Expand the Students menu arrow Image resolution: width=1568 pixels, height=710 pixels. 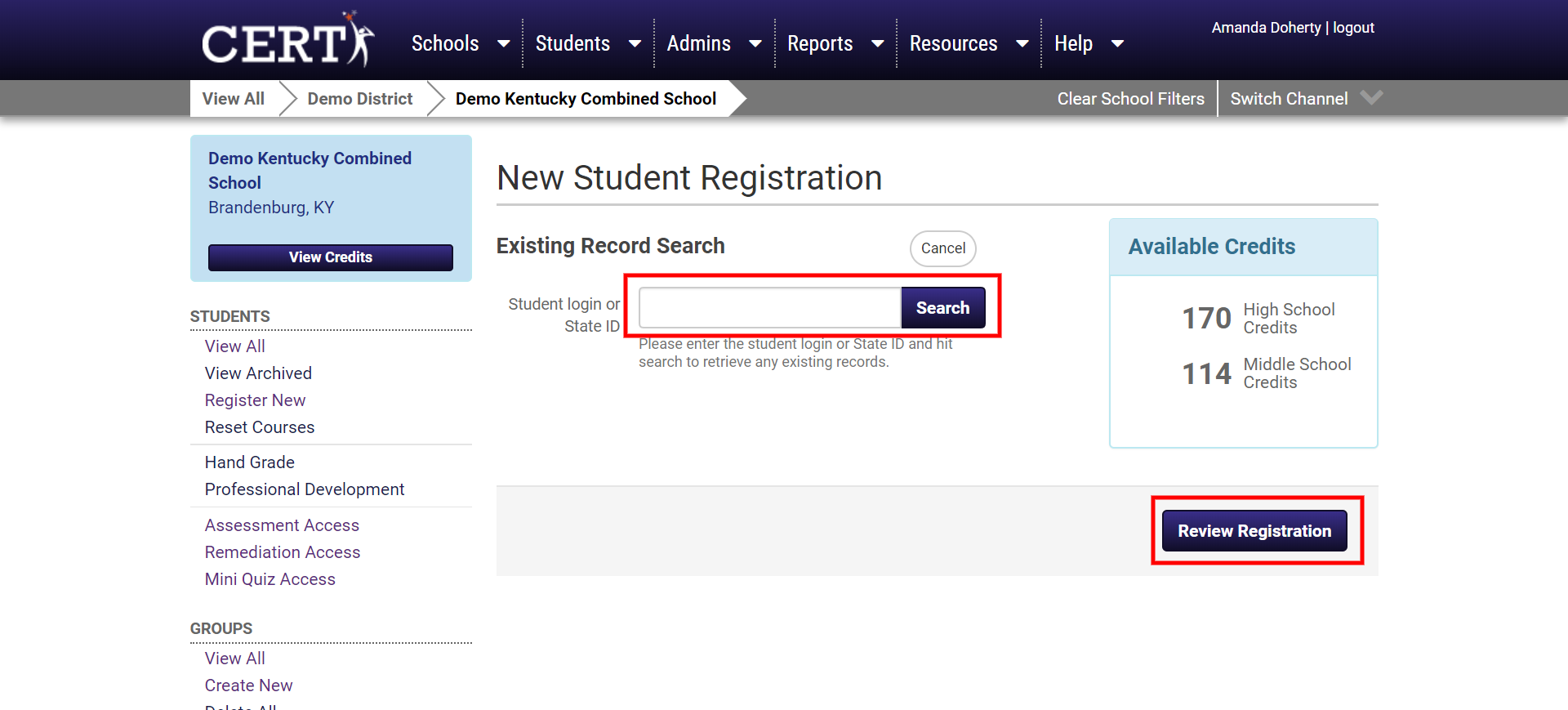pos(635,44)
